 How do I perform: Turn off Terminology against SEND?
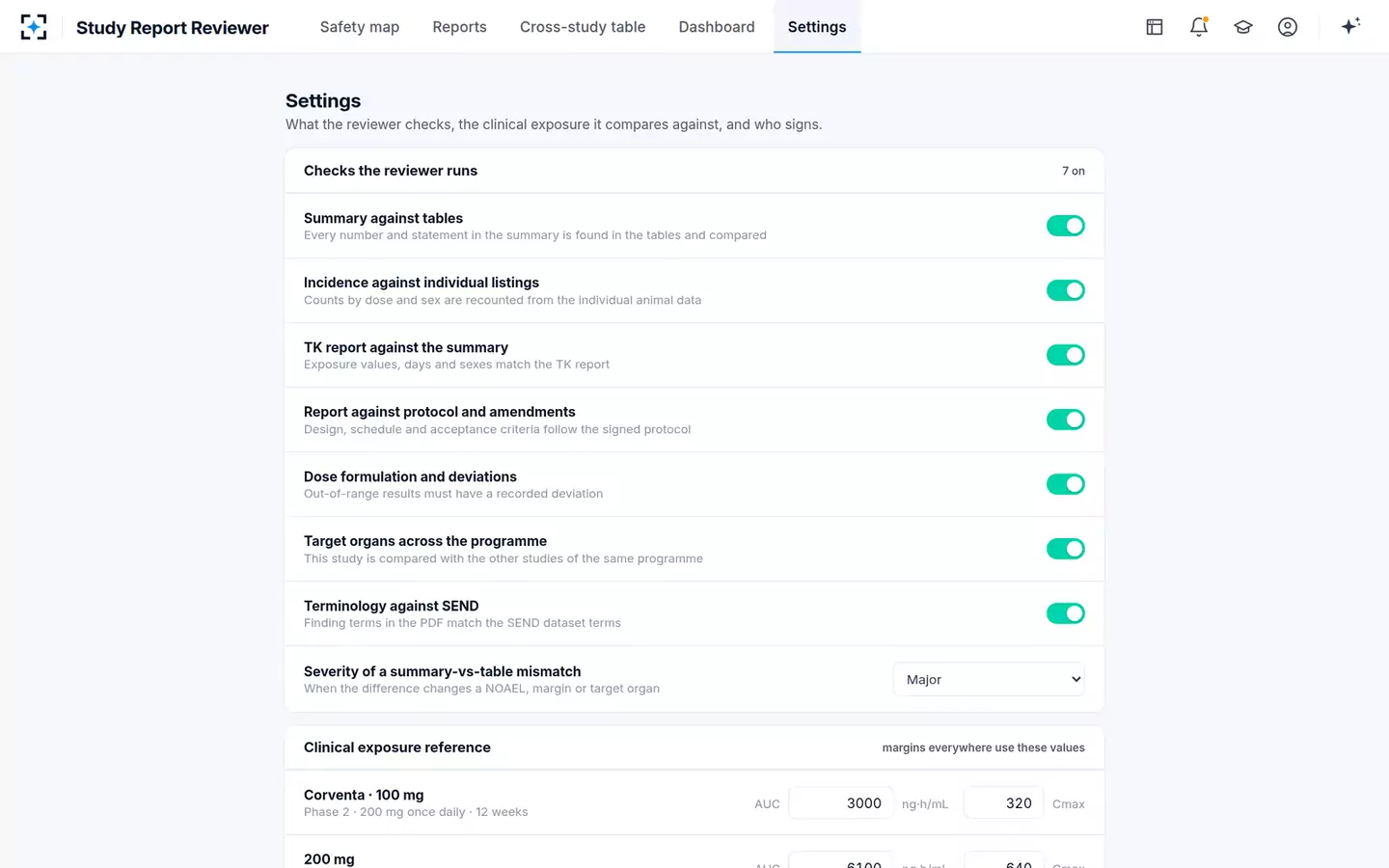coord(1066,613)
